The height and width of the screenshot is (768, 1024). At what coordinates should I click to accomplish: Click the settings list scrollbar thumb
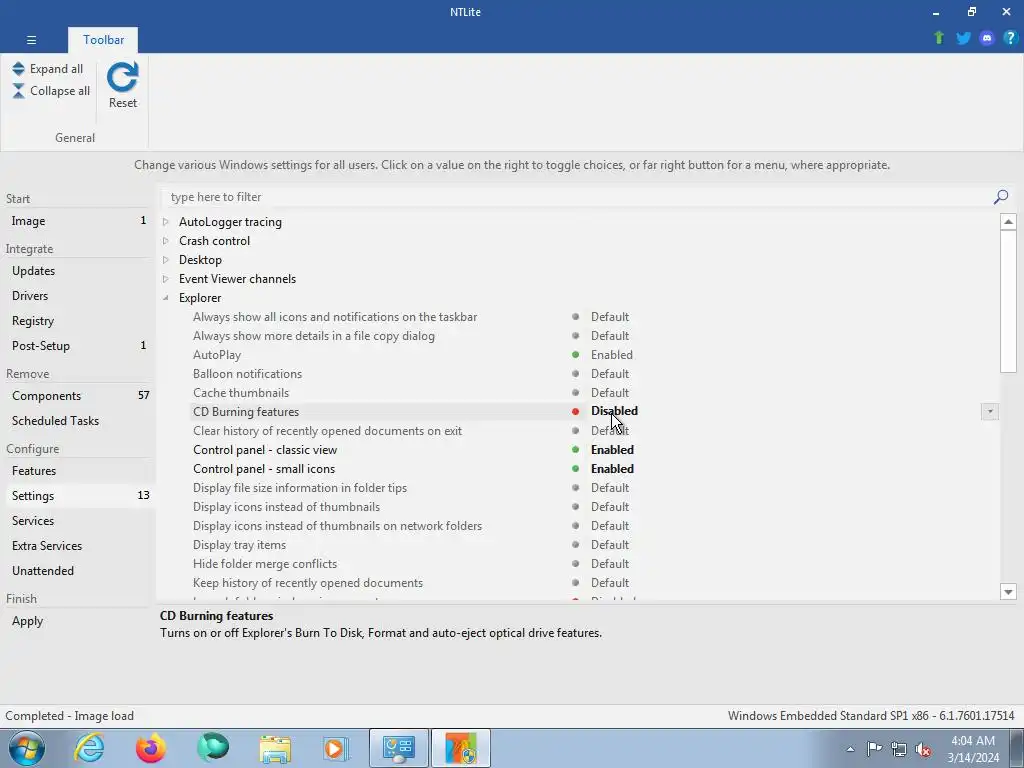tap(1008, 302)
